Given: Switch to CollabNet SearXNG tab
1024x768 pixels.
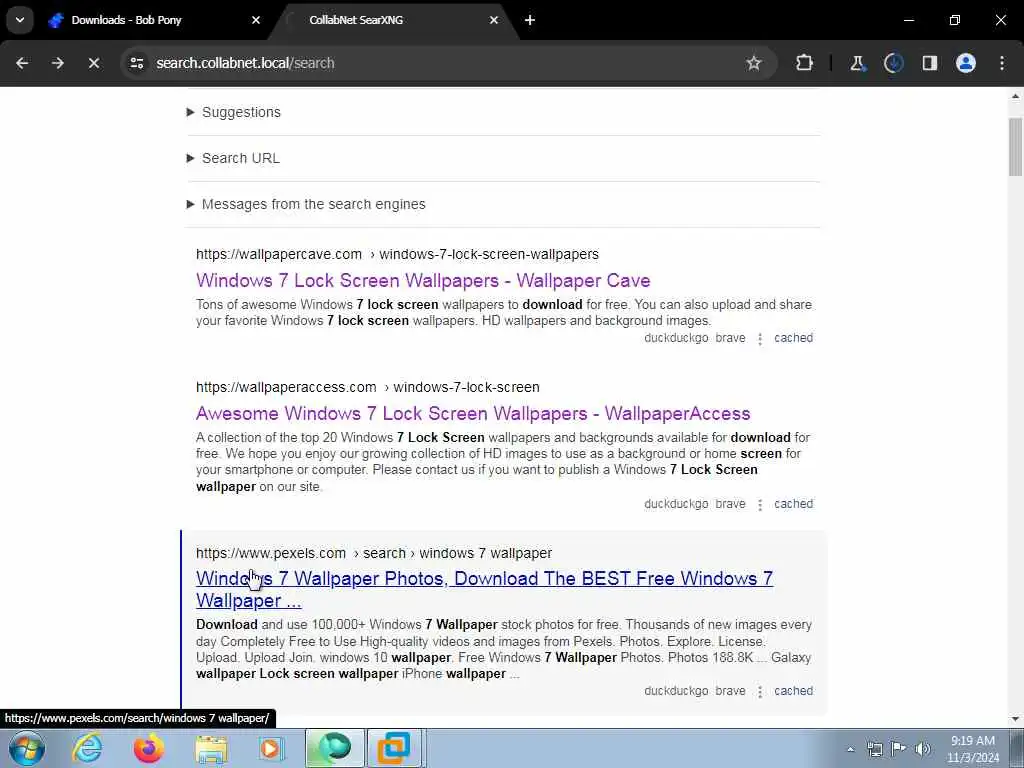Looking at the screenshot, I should tap(356, 20).
